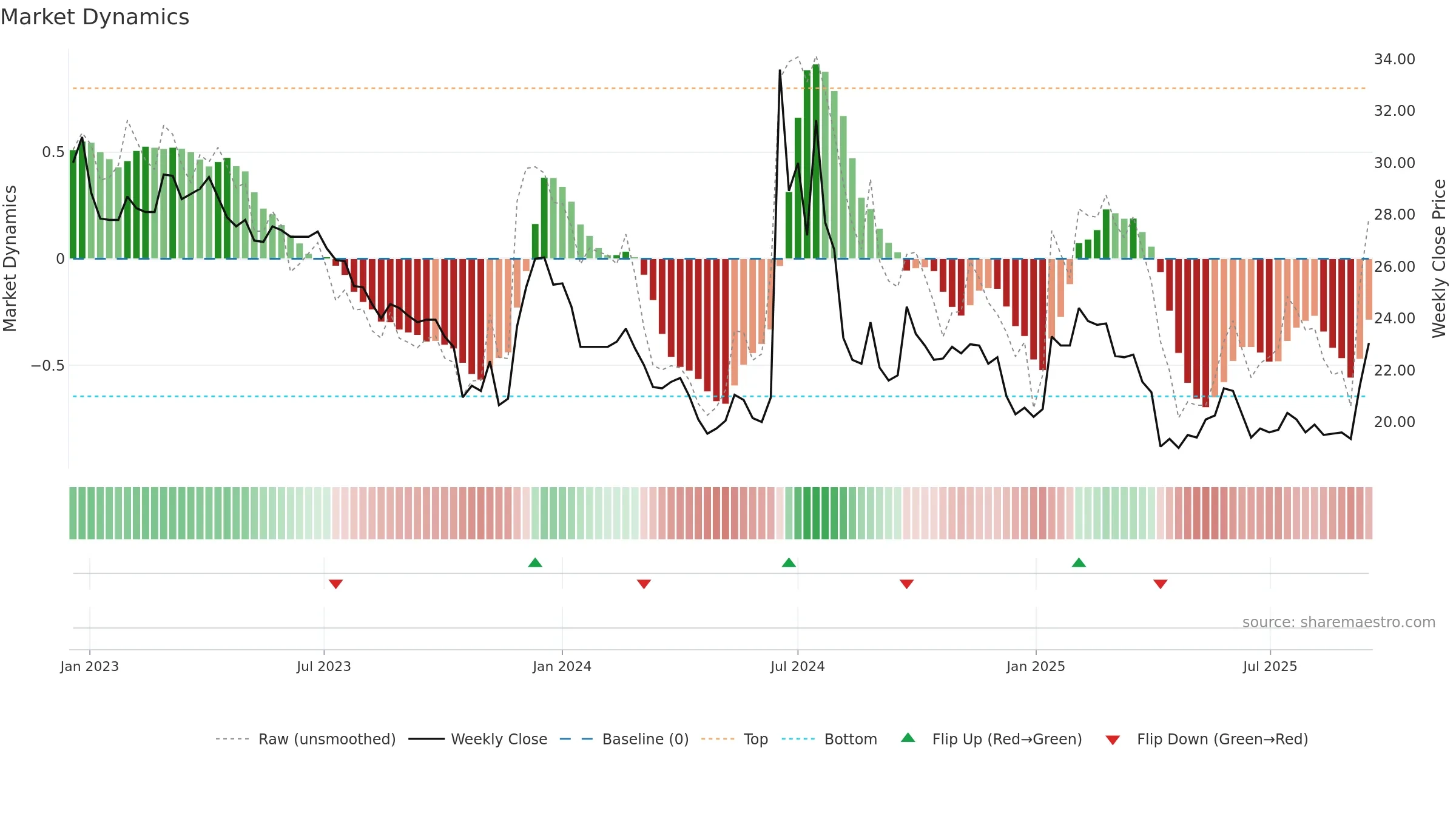This screenshot has width=1456, height=819.
Task: Click the 34.00 price axis value
Action: click(x=1395, y=59)
